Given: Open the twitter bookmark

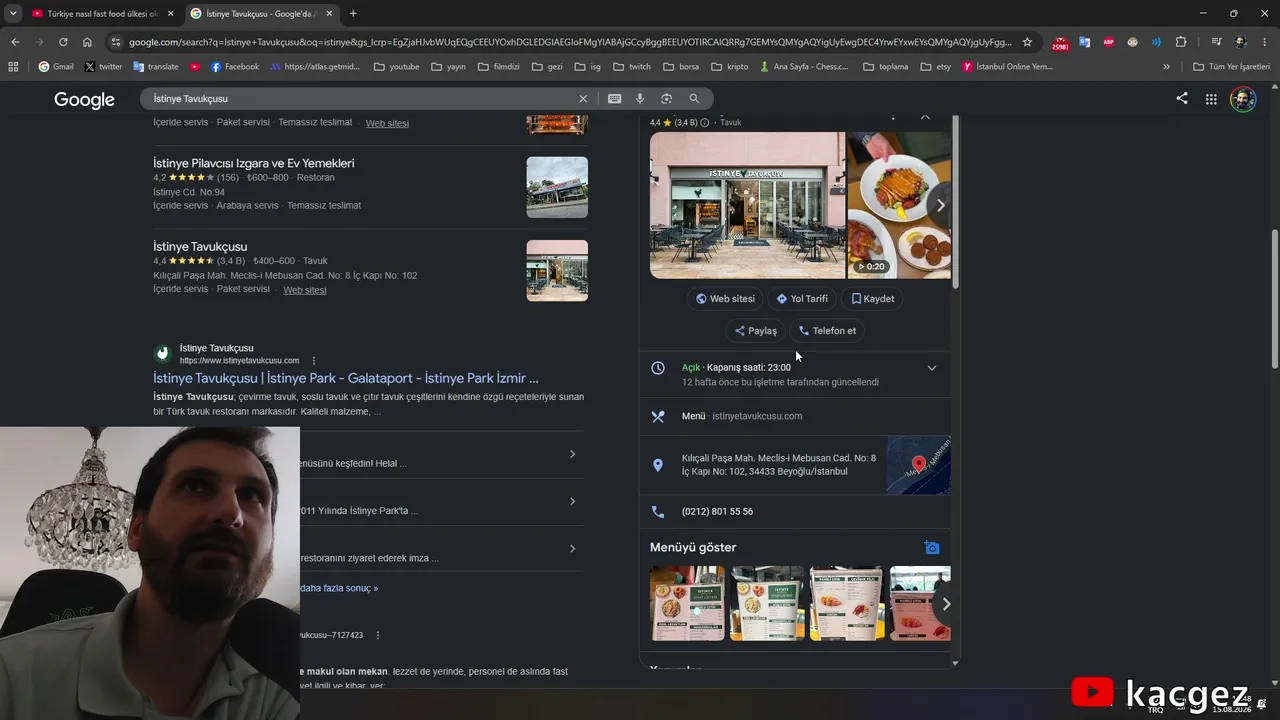Looking at the screenshot, I should [103, 67].
